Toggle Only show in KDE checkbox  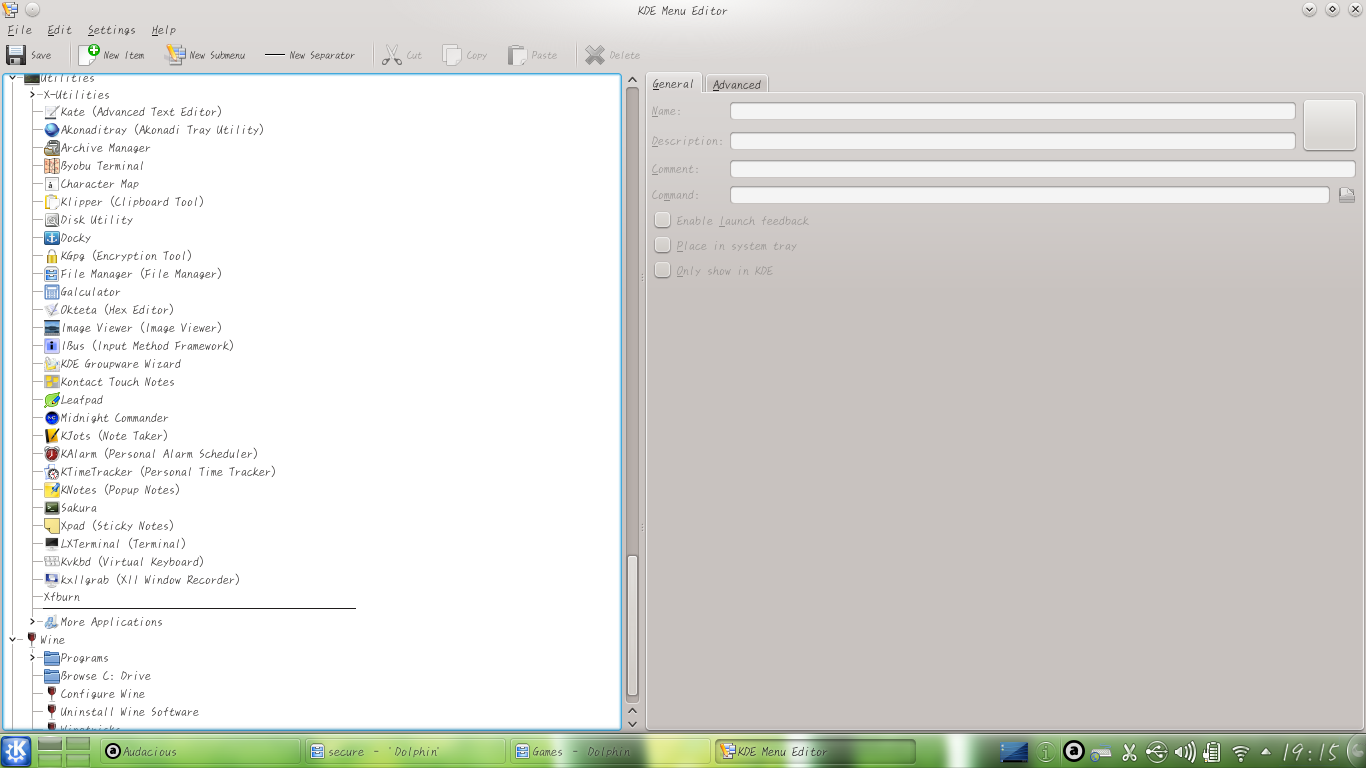pos(662,270)
